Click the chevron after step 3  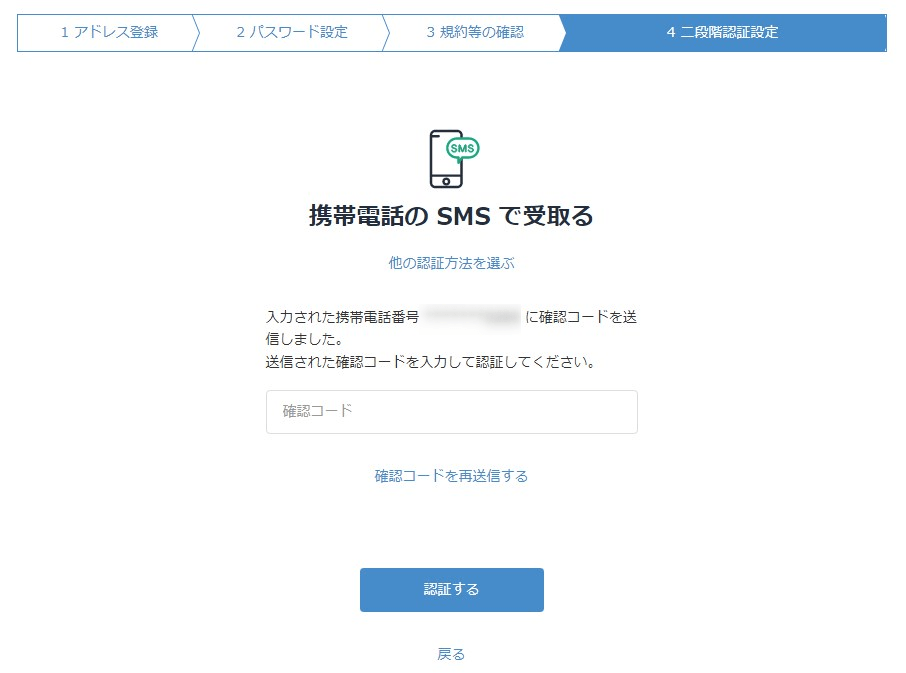tap(562, 33)
